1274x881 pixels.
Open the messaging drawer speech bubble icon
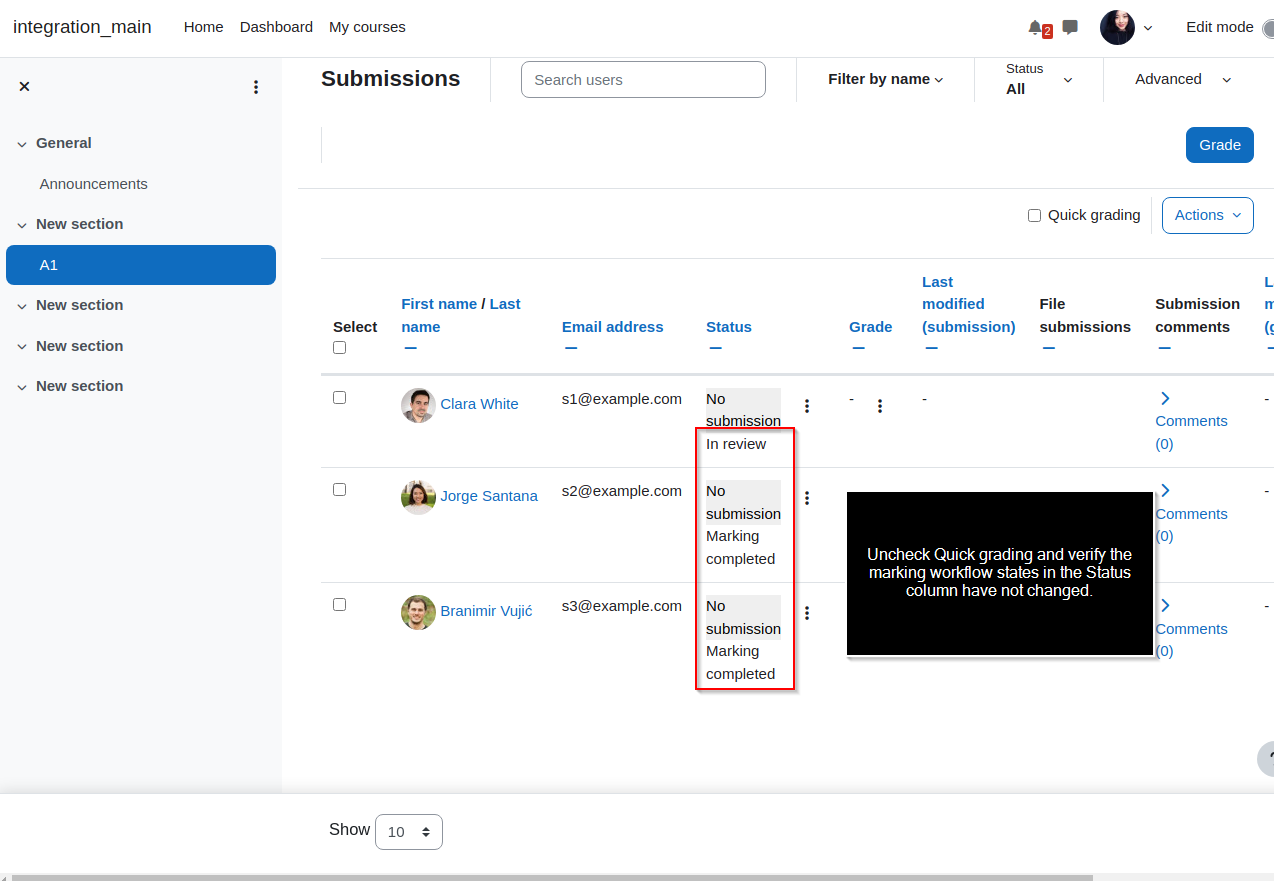[1070, 27]
